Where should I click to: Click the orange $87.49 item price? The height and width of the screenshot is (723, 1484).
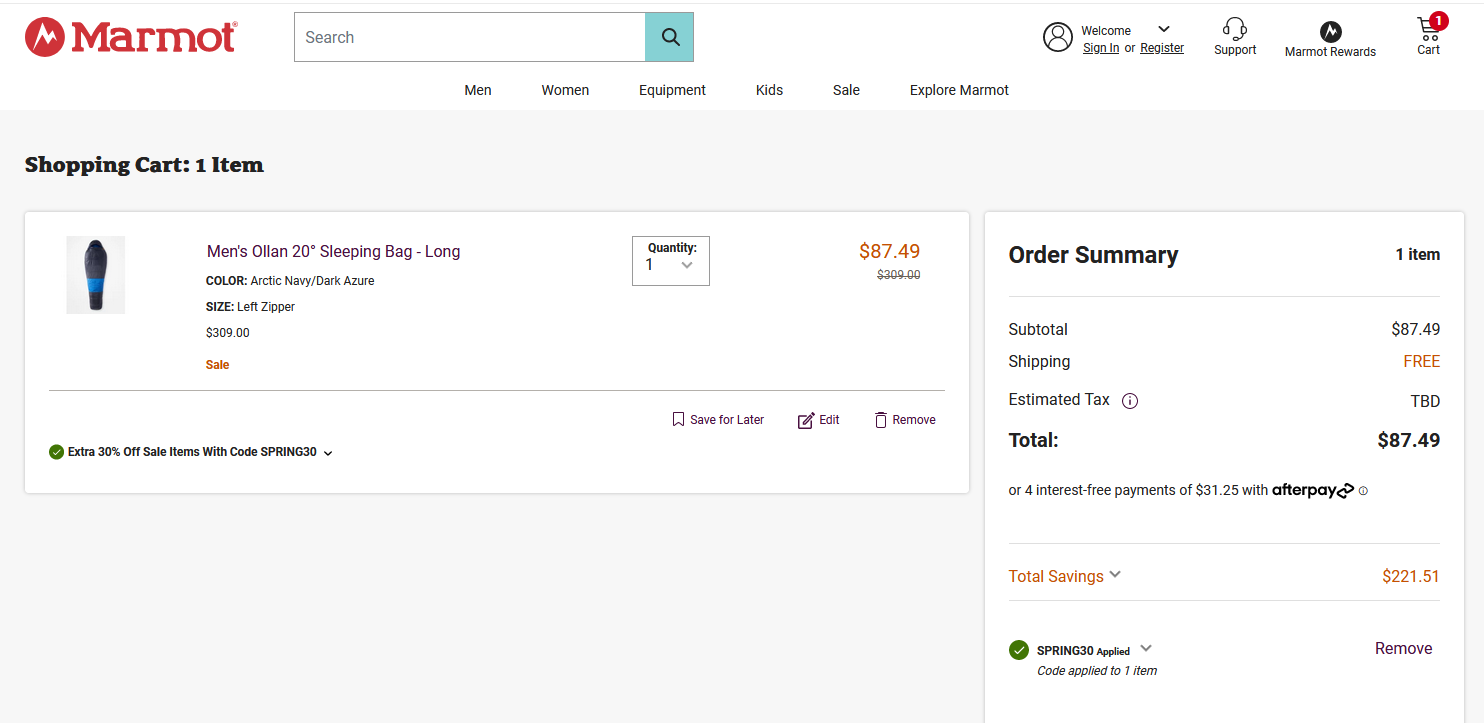click(x=889, y=251)
